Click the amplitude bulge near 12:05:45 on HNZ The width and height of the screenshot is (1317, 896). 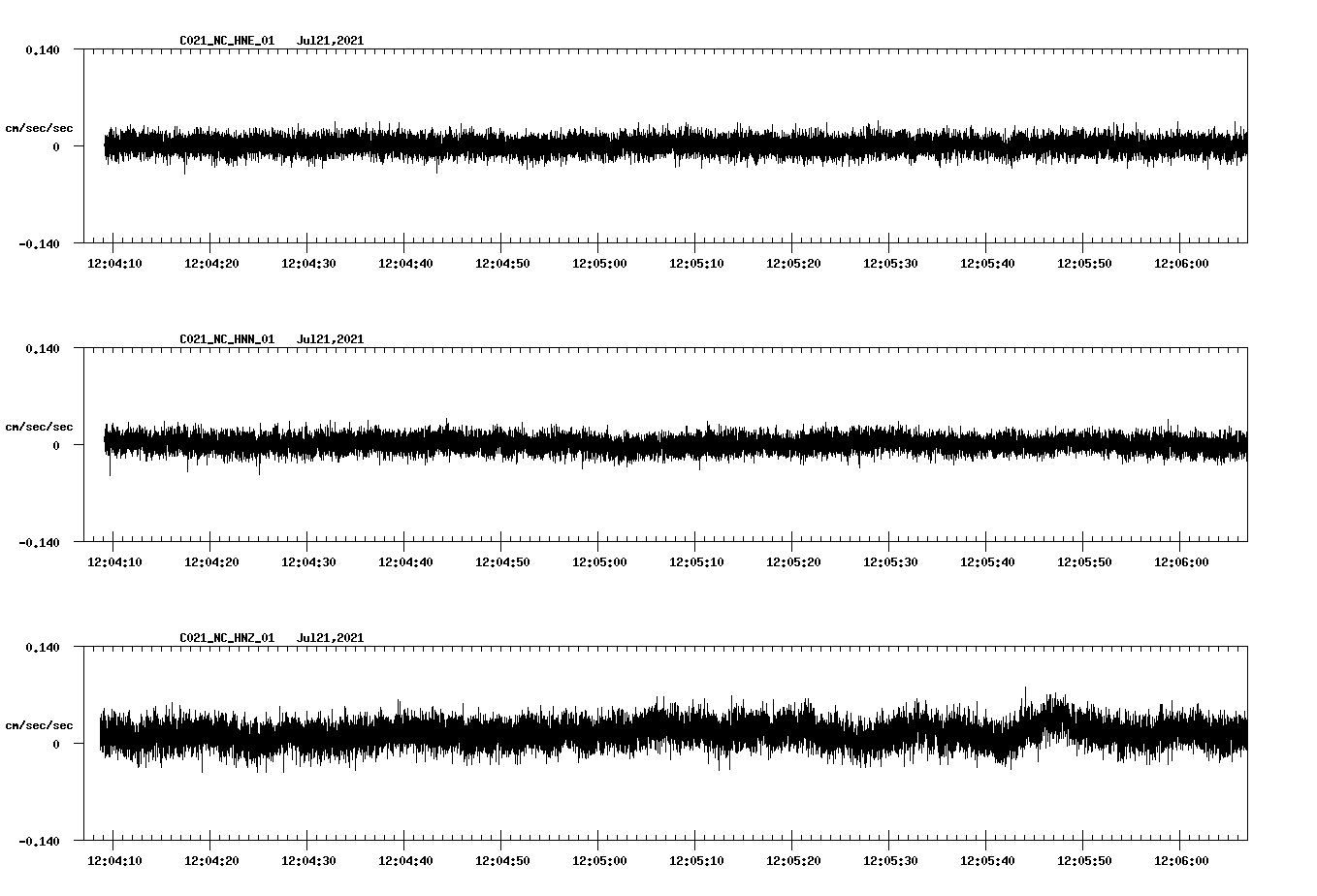(x=1047, y=718)
